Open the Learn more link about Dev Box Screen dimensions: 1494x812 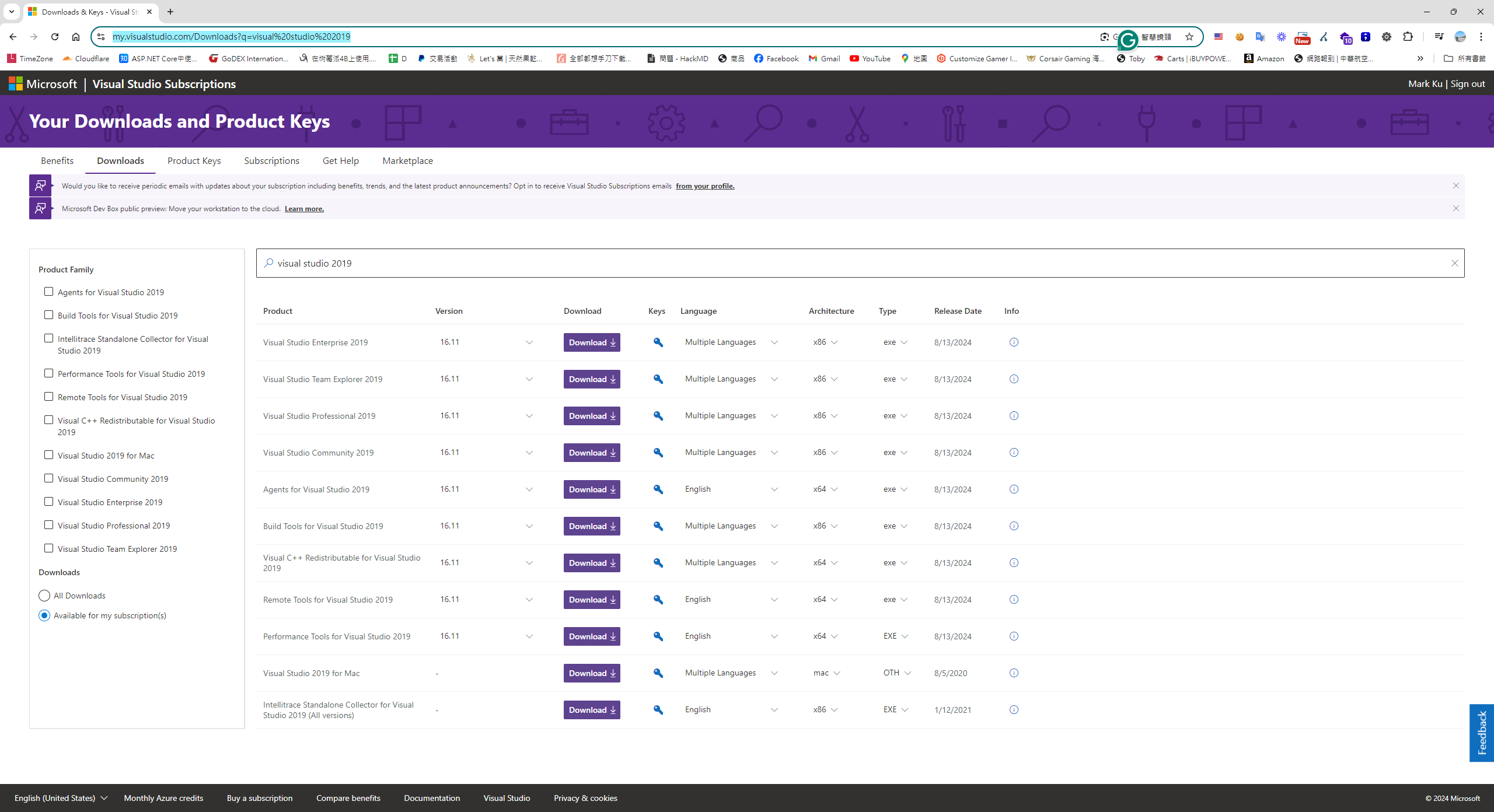pyautogui.click(x=303, y=208)
